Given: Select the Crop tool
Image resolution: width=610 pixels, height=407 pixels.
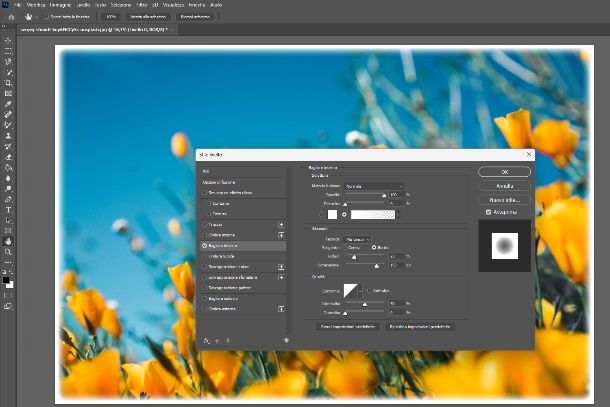Looking at the screenshot, I should pyautogui.click(x=8, y=83).
